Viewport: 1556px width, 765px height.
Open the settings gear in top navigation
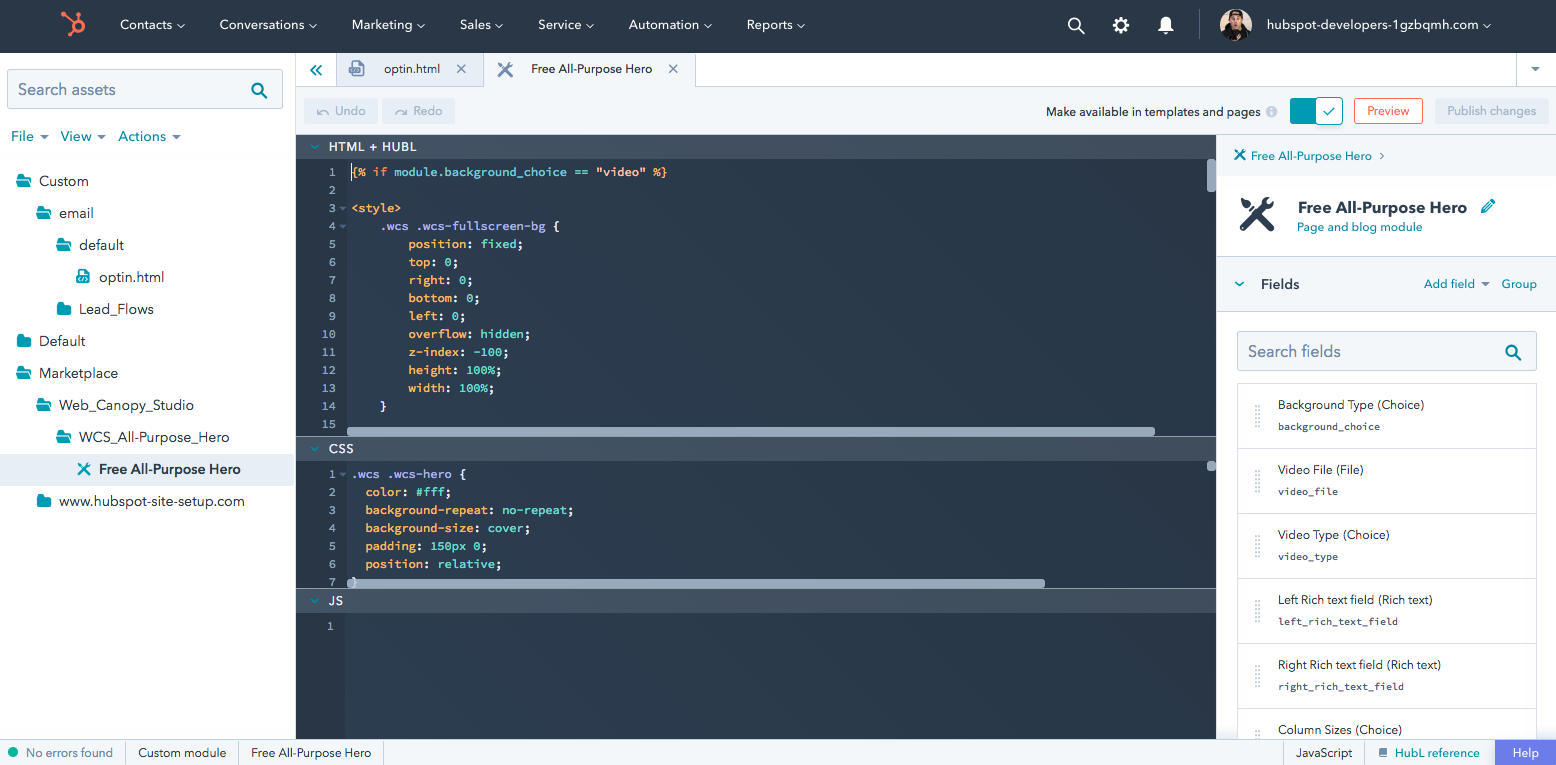(1120, 26)
